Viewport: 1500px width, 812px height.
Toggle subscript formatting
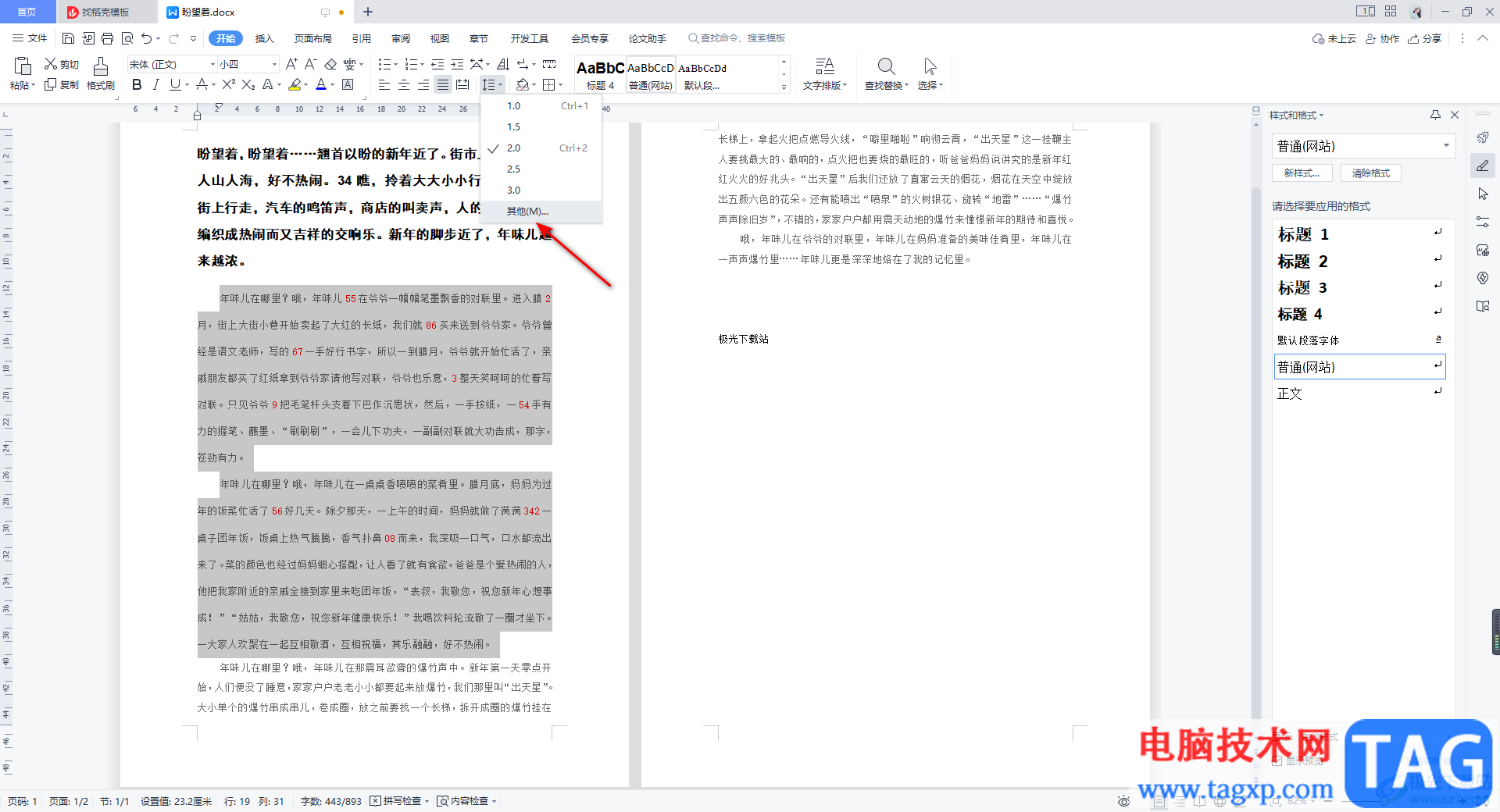(x=248, y=84)
